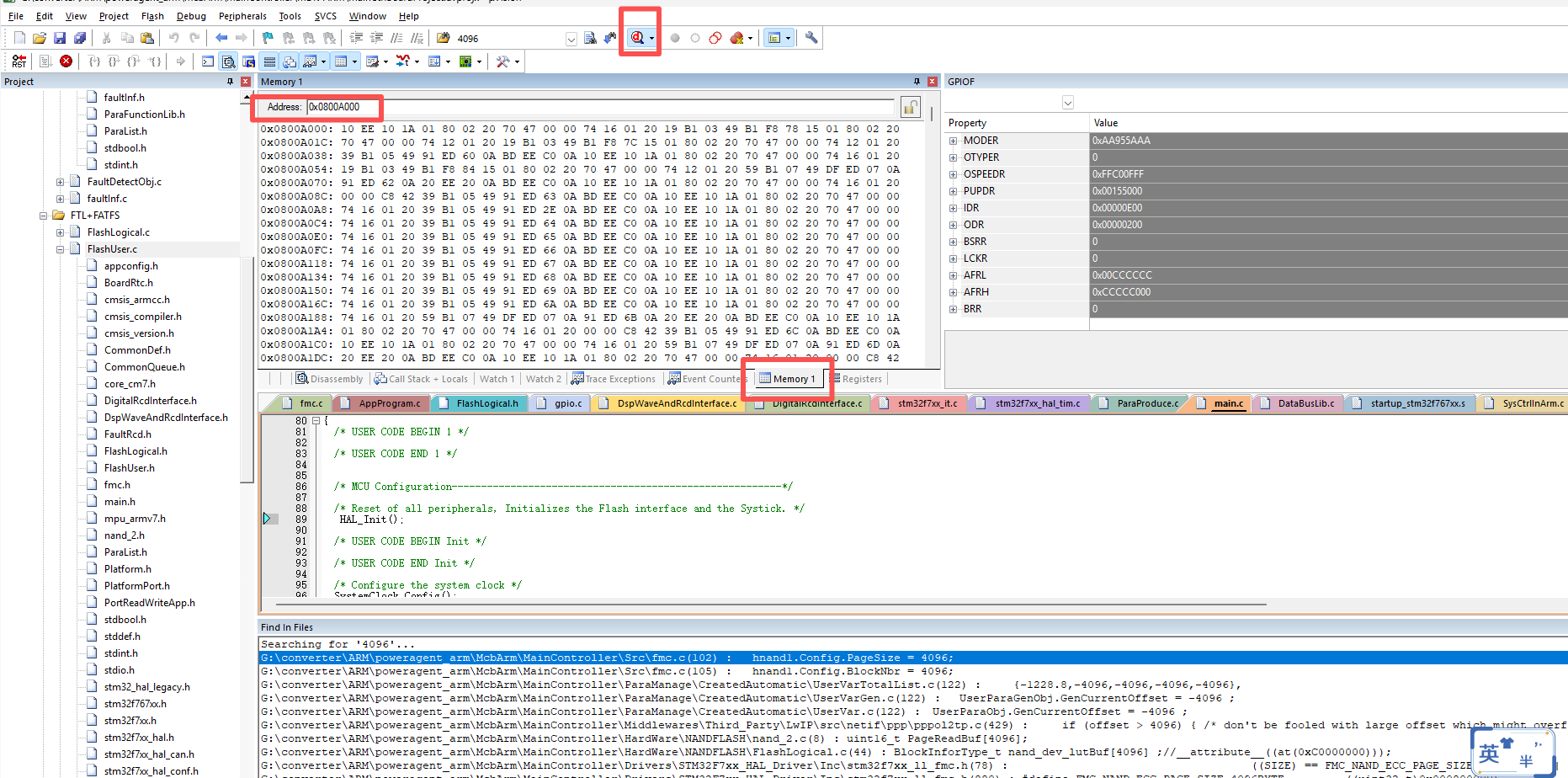Switch to Disassembly tab

(329, 379)
